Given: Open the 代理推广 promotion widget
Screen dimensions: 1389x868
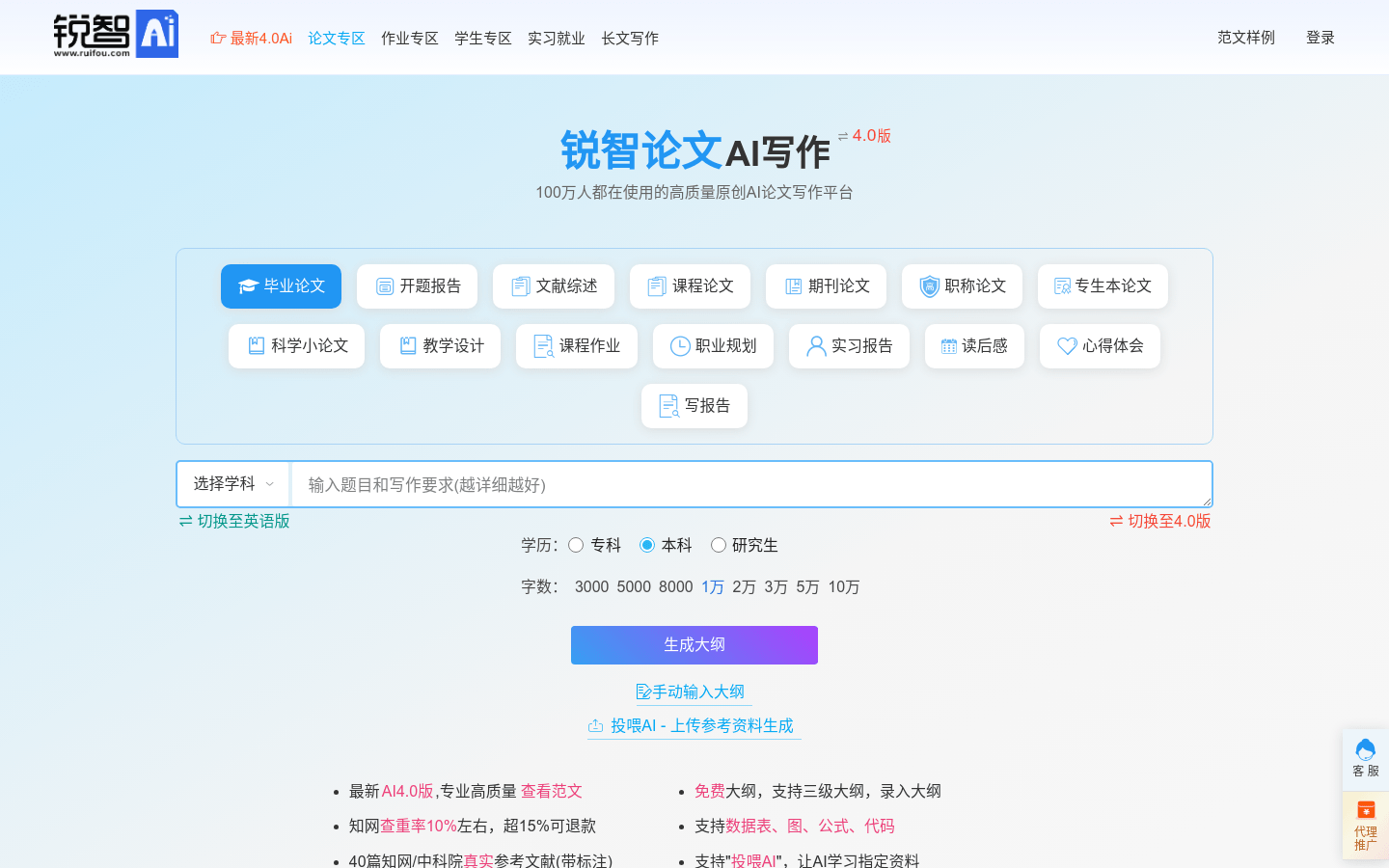Looking at the screenshot, I should (1366, 827).
